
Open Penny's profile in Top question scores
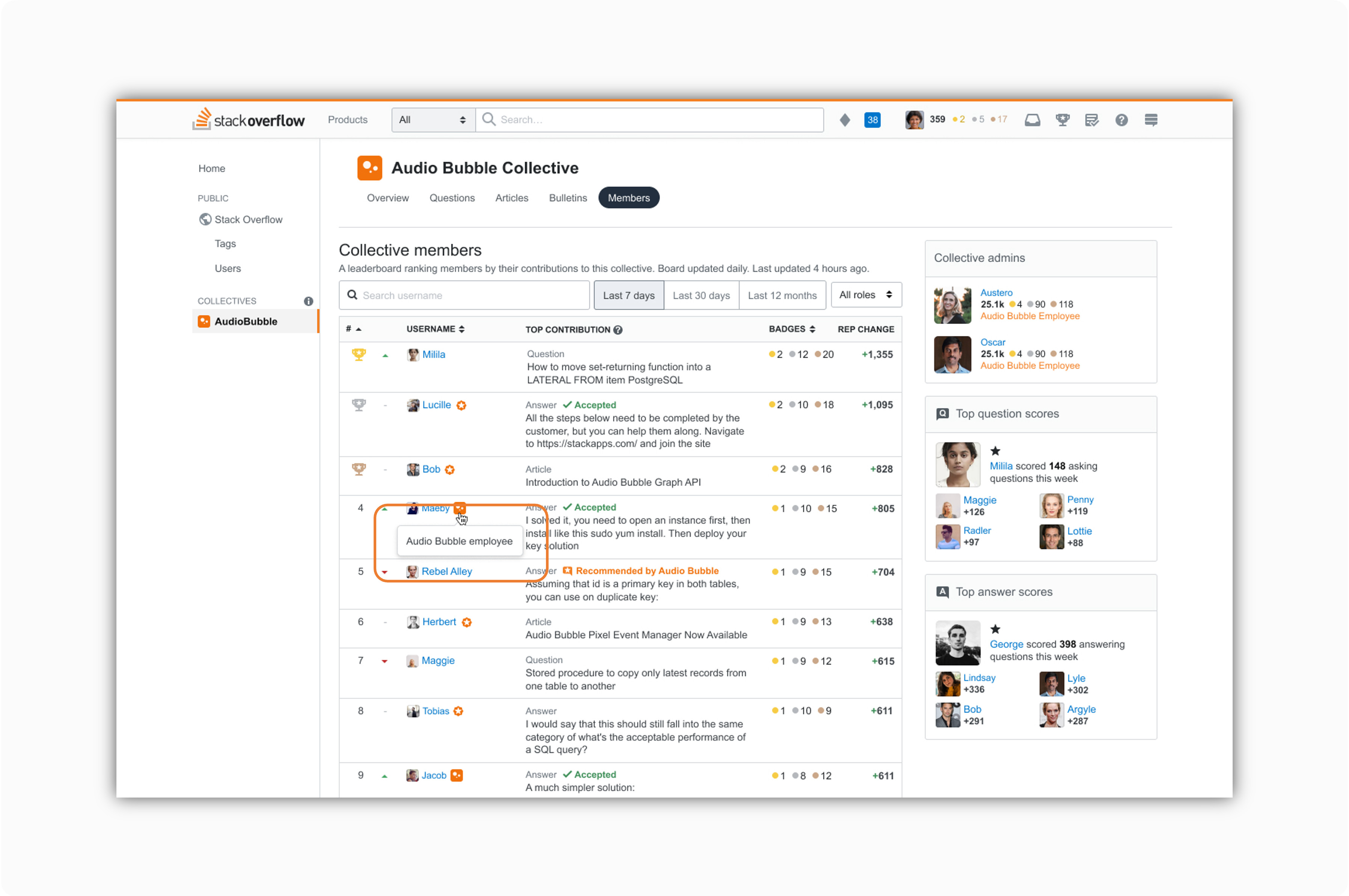click(x=1080, y=500)
